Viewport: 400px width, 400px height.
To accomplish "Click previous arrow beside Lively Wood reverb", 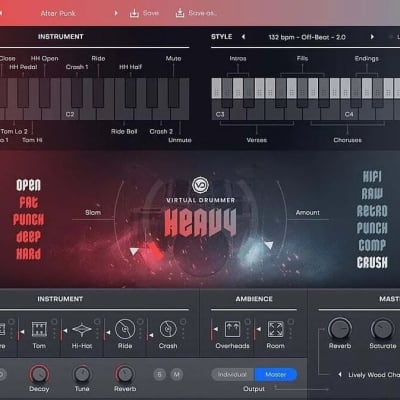I will click(339, 375).
